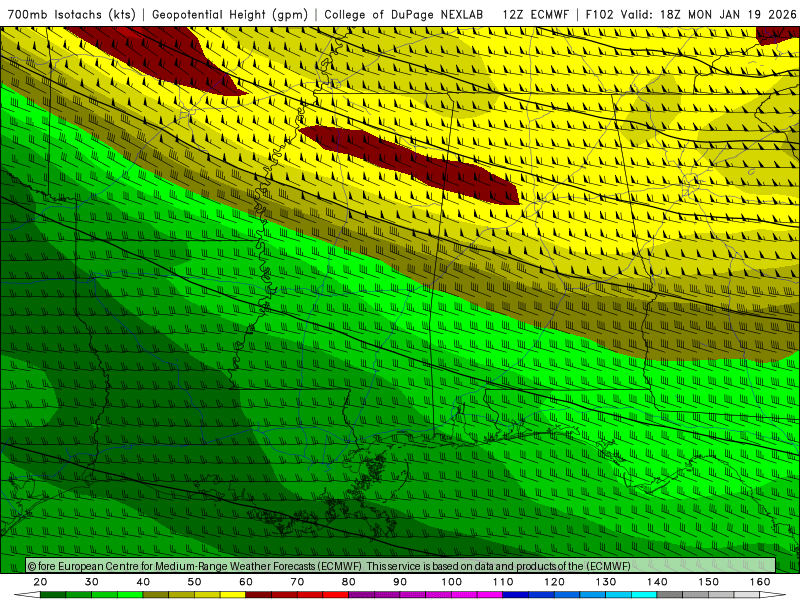This screenshot has width=800, height=600.
Task: Click the colorbar label "140"
Action: (x=657, y=582)
